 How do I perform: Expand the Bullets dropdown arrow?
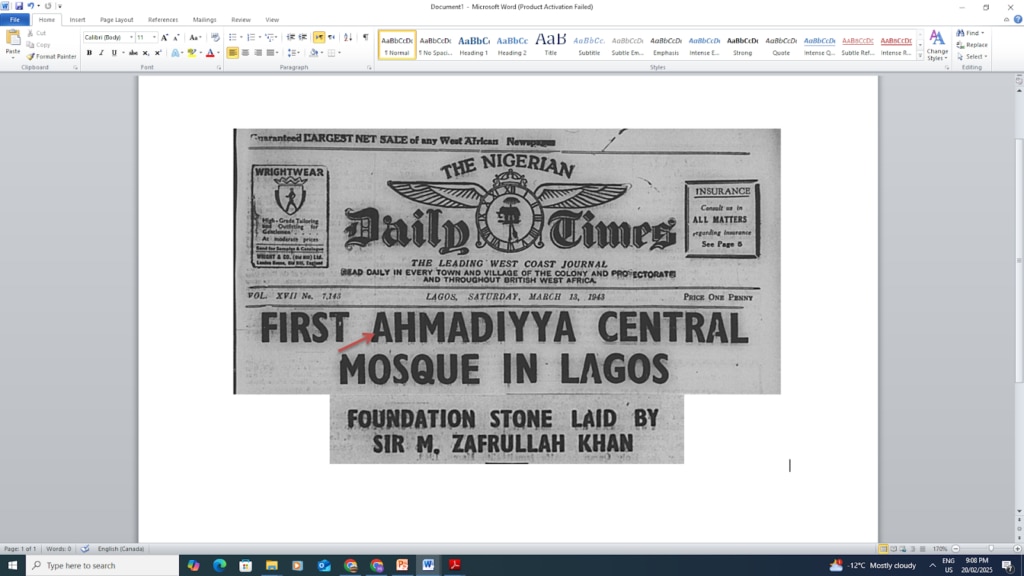coord(241,37)
